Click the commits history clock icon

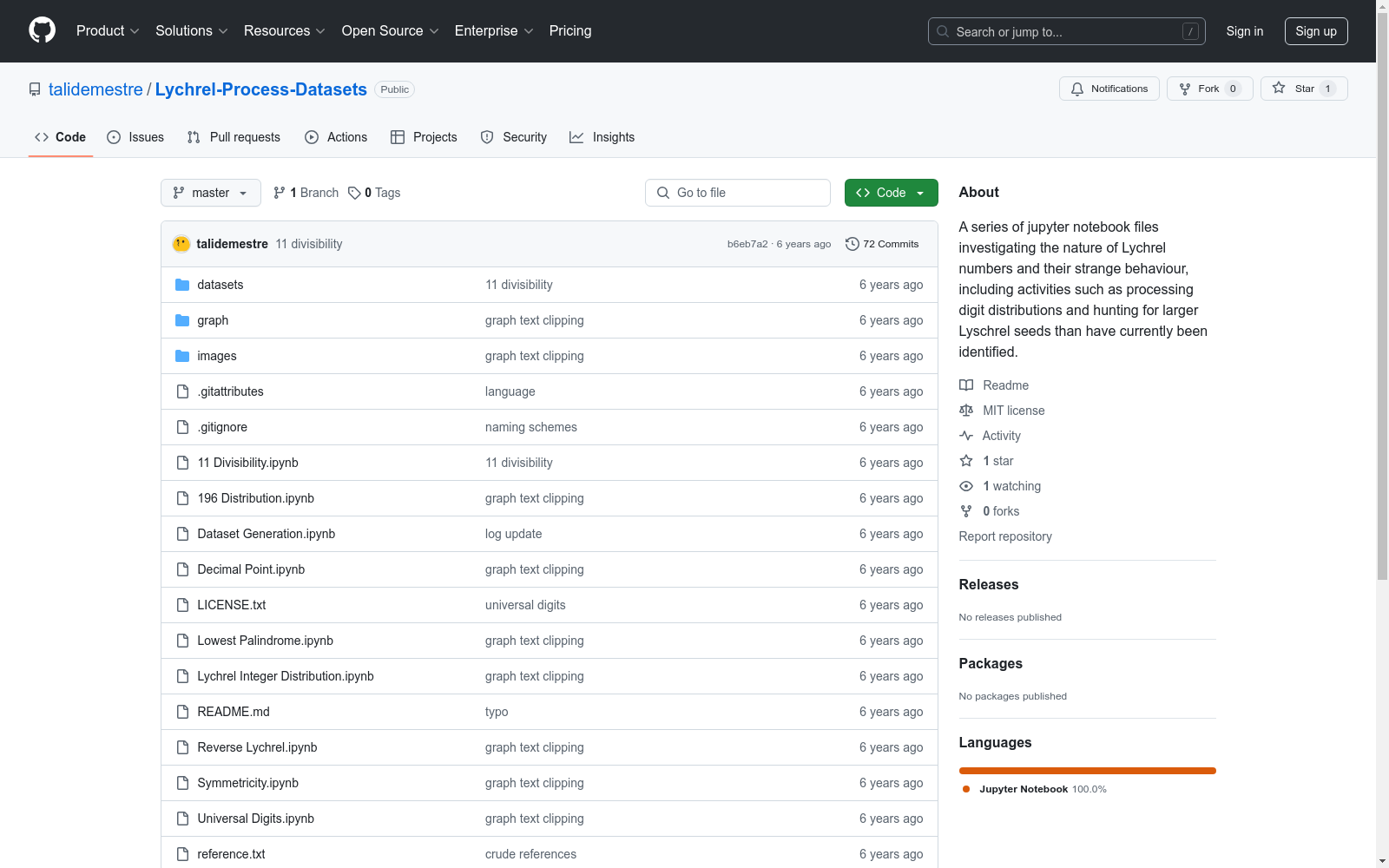pos(852,244)
